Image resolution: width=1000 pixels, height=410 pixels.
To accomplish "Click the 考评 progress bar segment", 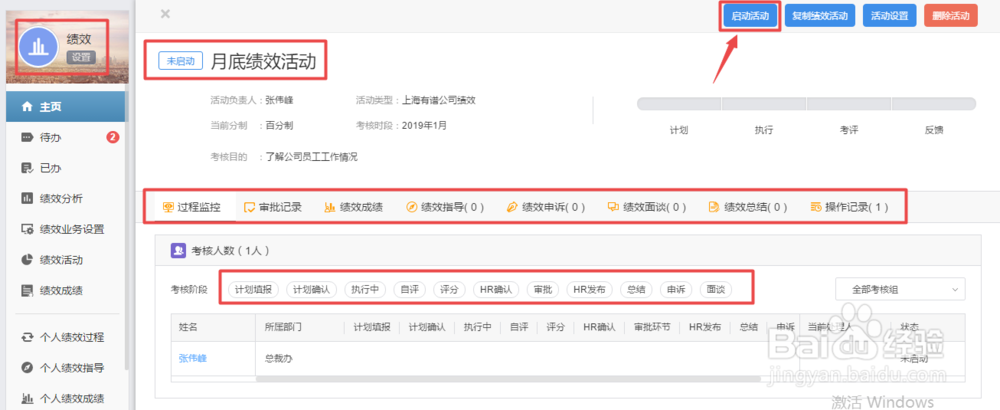I will tap(849, 104).
